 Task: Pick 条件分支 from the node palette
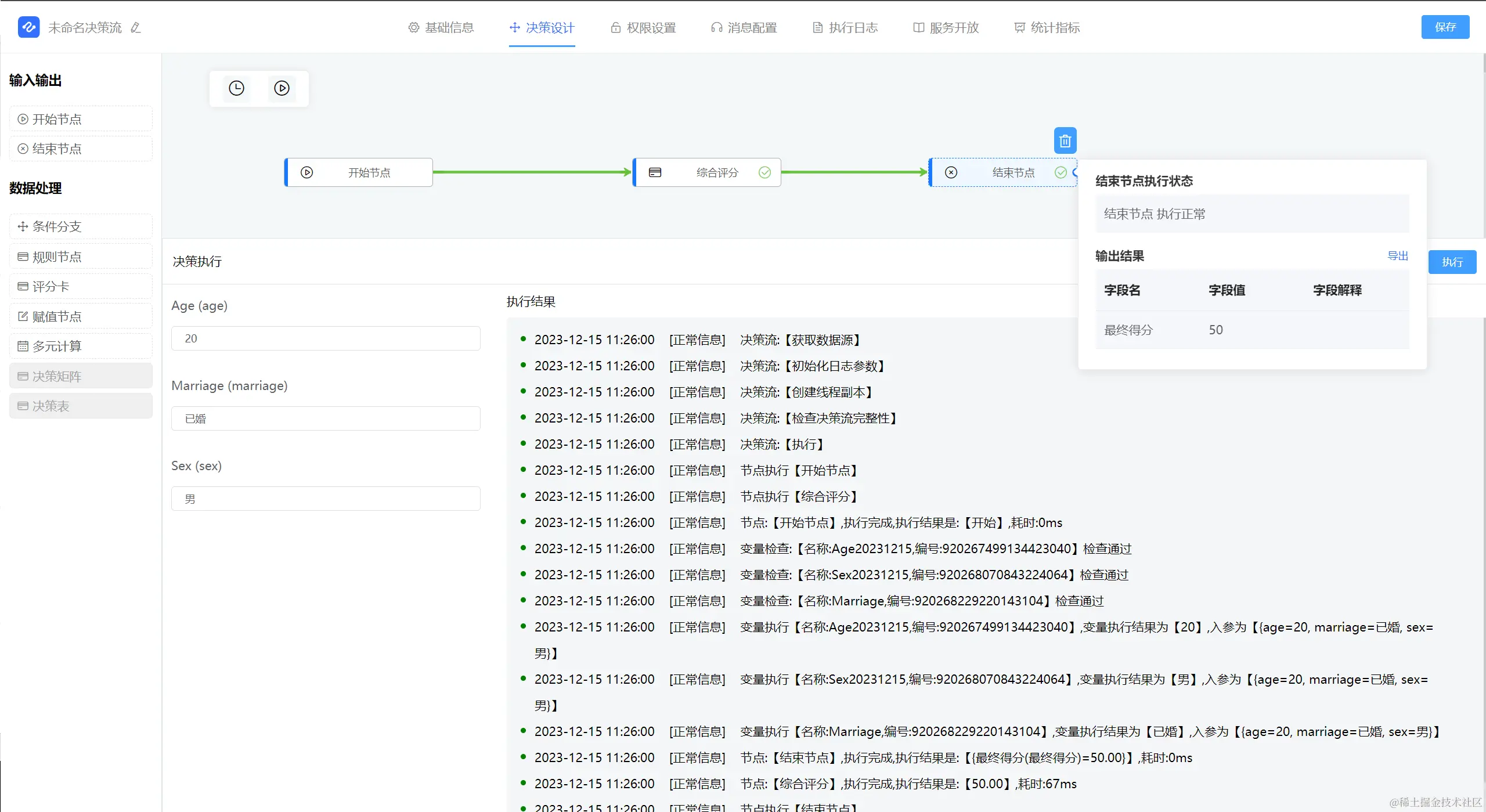(x=81, y=226)
